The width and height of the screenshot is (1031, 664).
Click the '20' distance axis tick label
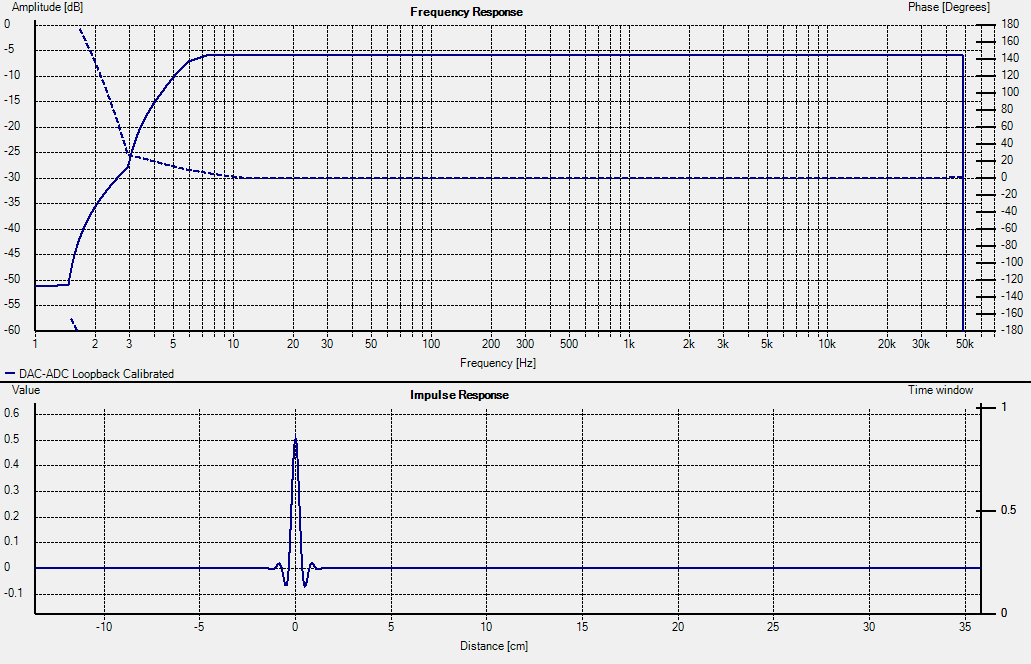pyautogui.click(x=678, y=627)
